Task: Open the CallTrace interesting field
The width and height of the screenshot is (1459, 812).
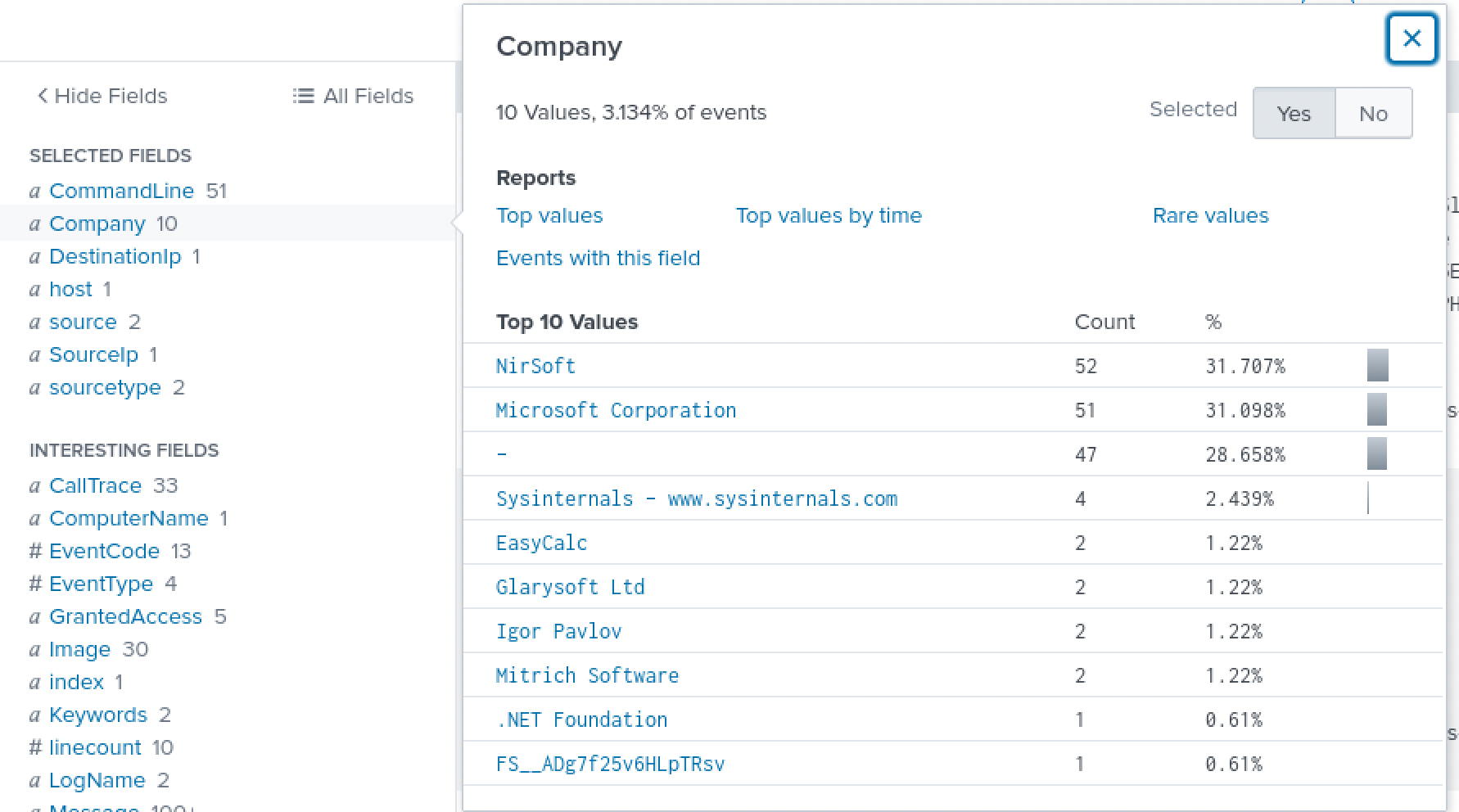Action: (x=95, y=485)
